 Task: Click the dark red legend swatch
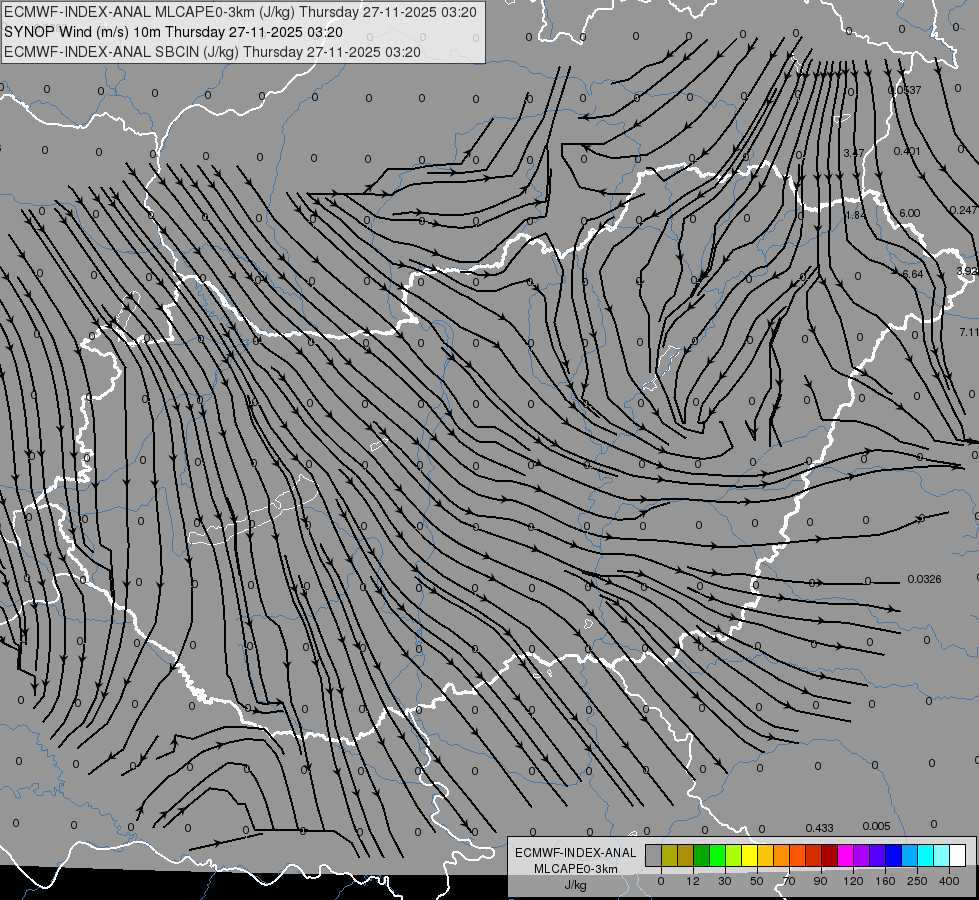[x=830, y=855]
